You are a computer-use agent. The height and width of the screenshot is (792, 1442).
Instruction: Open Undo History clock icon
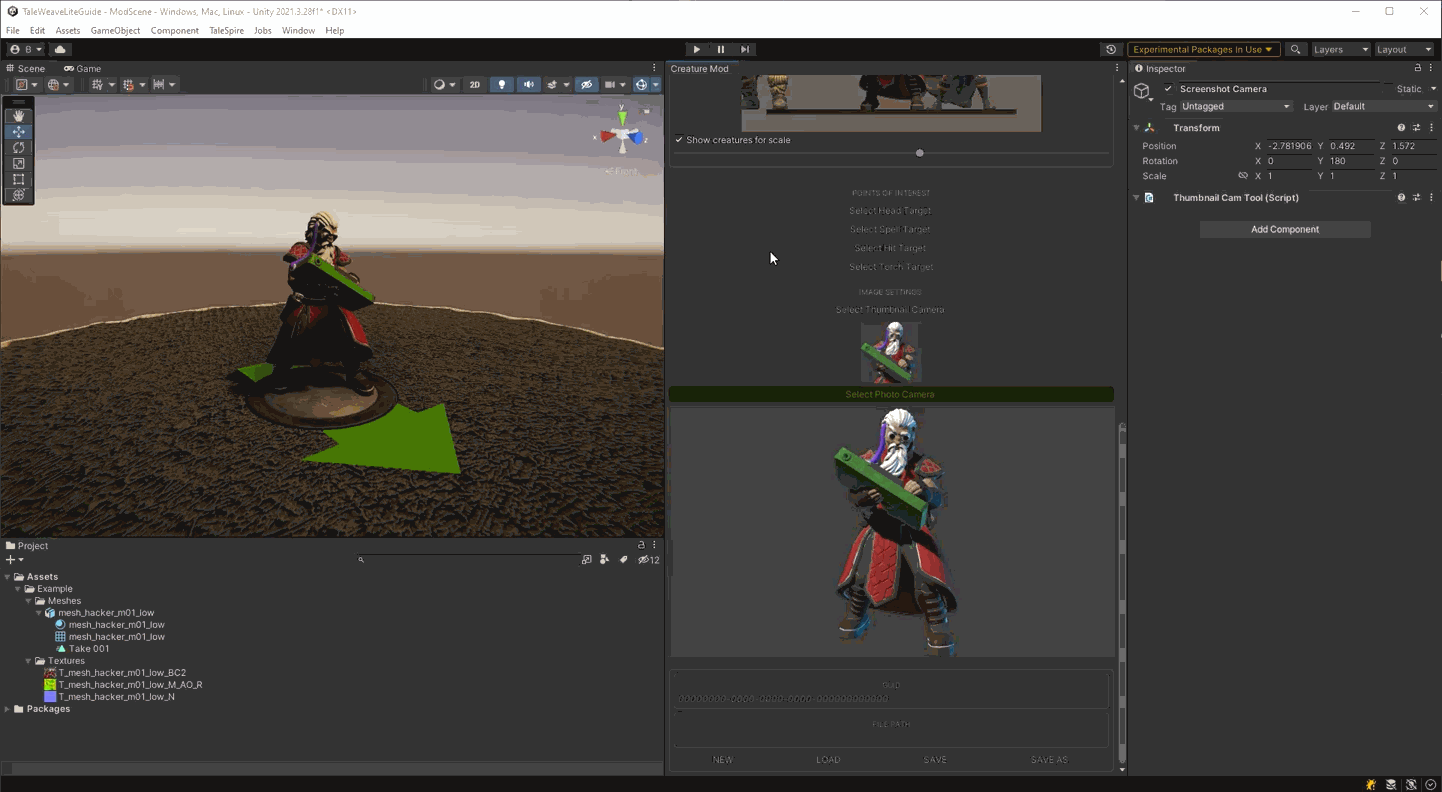pyautogui.click(x=1111, y=49)
